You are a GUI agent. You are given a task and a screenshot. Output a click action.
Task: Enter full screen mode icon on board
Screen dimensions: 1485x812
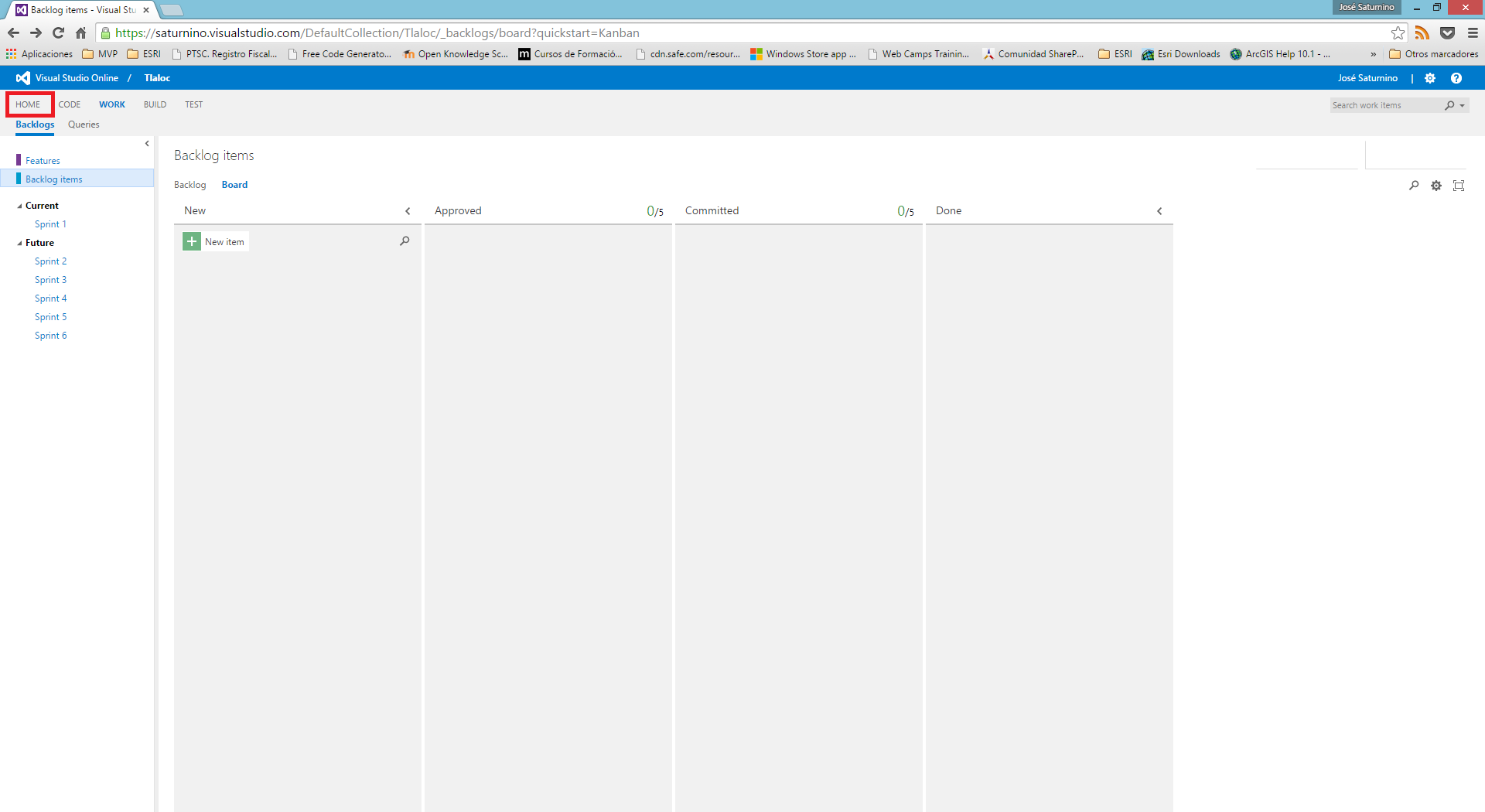1459,186
